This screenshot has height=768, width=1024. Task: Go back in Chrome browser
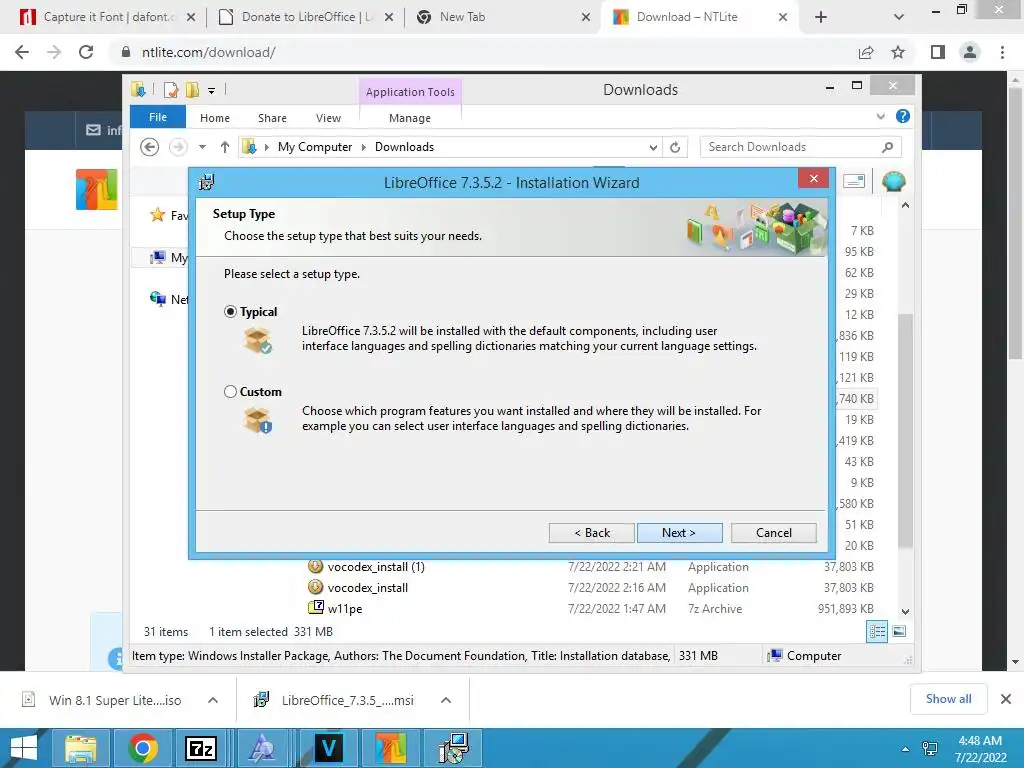point(22,52)
